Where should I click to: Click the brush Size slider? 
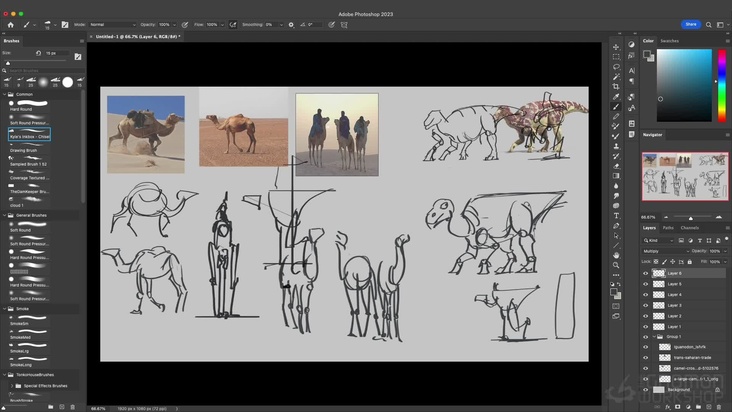tap(36, 63)
